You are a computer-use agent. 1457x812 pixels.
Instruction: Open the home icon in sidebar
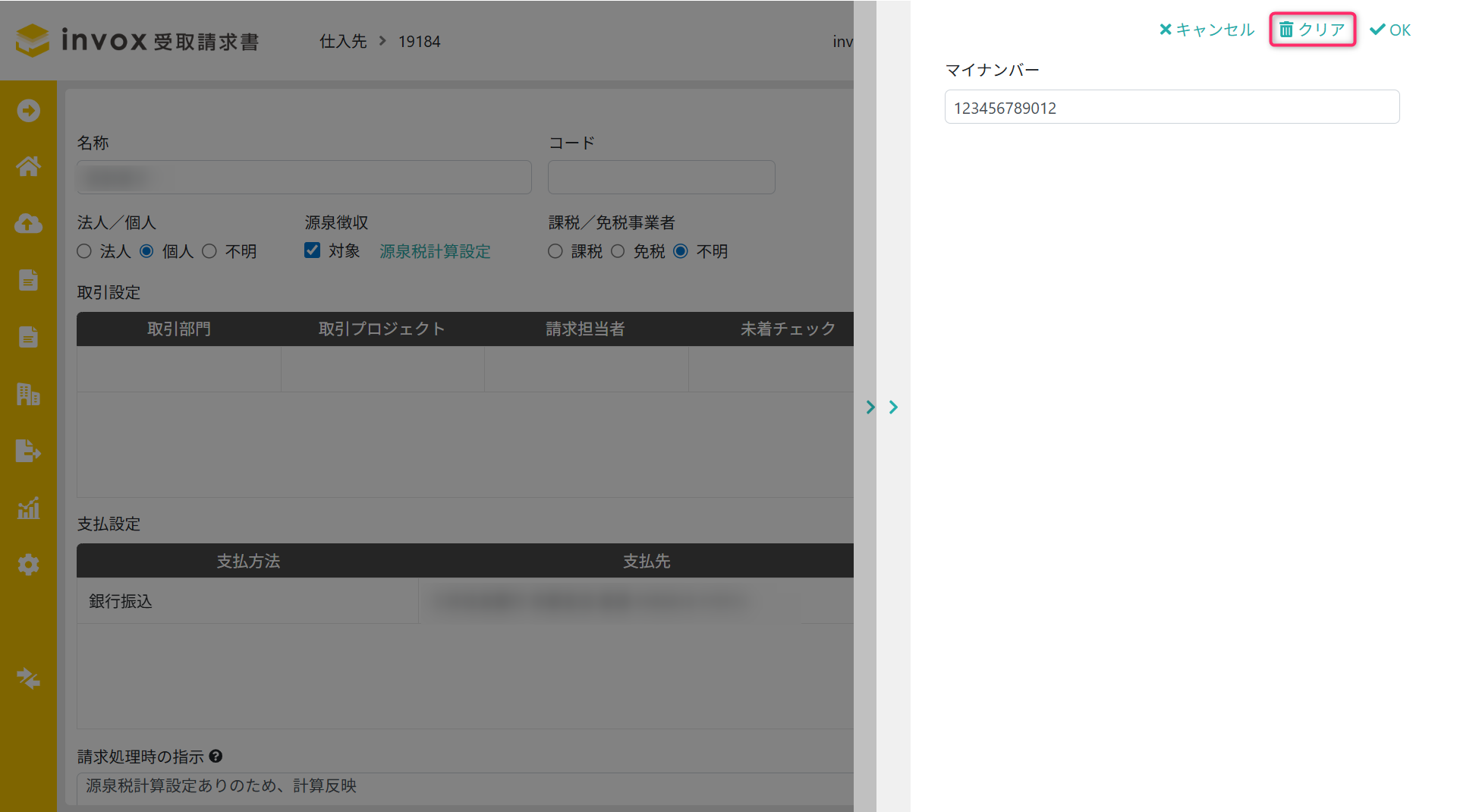point(28,167)
